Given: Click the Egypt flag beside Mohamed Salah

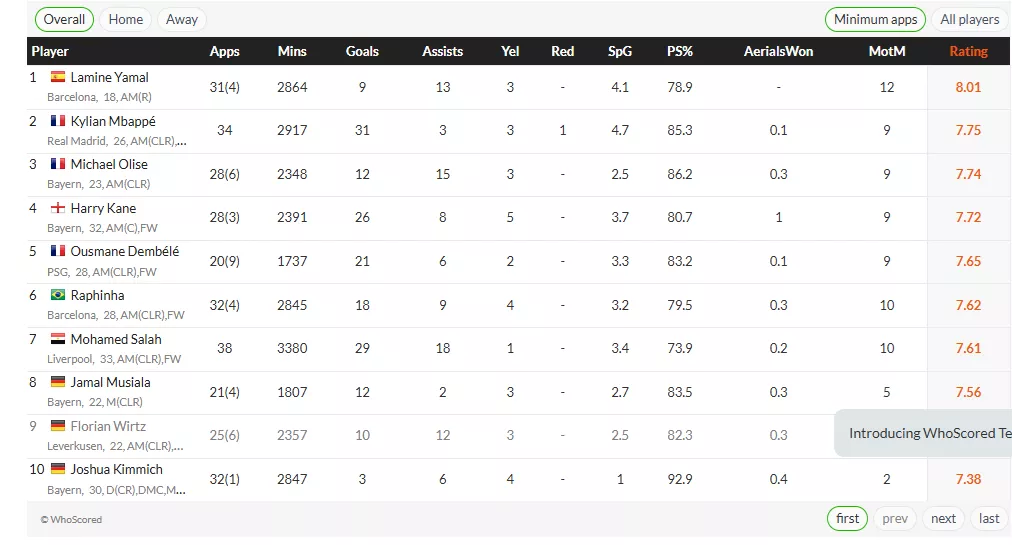Looking at the screenshot, I should pyautogui.click(x=58, y=339).
